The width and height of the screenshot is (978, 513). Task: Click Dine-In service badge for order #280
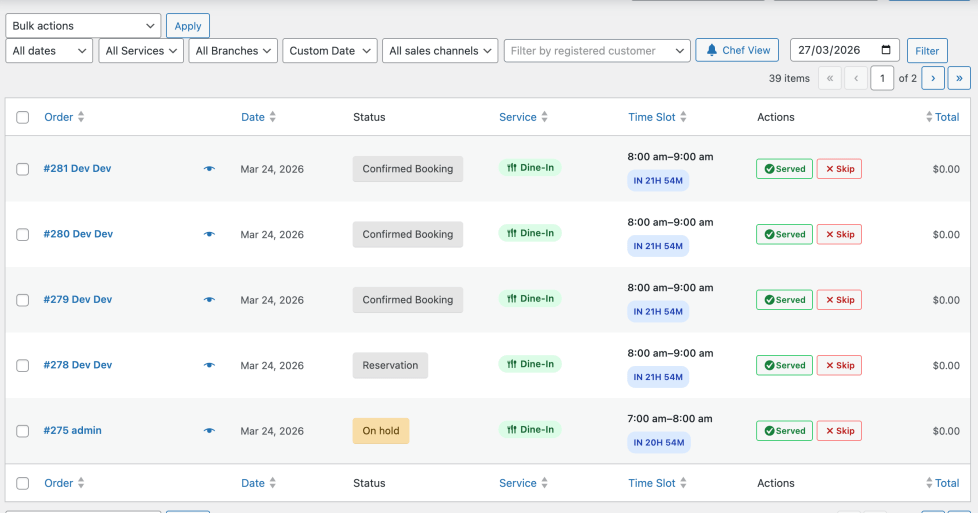pos(530,233)
